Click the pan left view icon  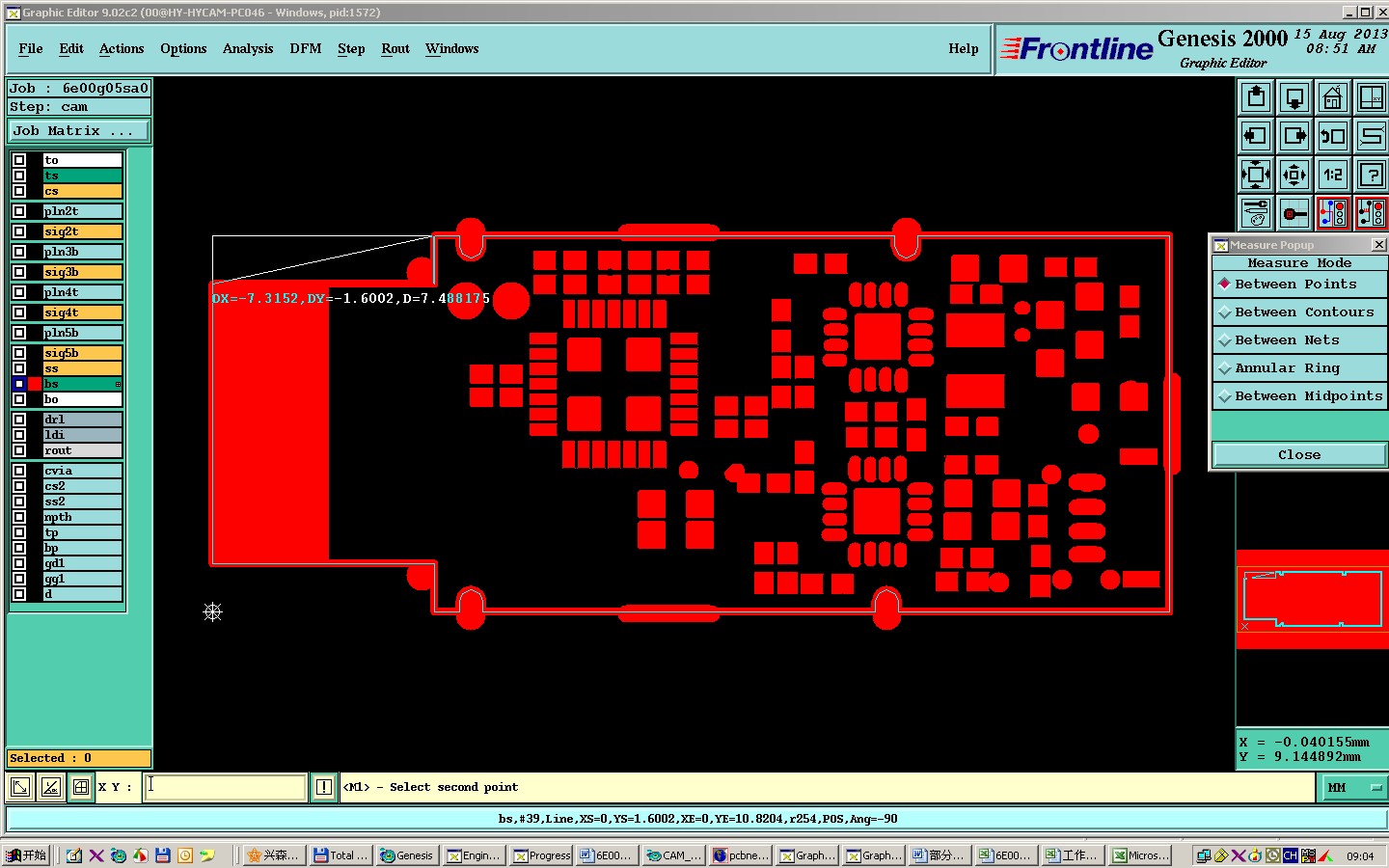(x=1256, y=136)
